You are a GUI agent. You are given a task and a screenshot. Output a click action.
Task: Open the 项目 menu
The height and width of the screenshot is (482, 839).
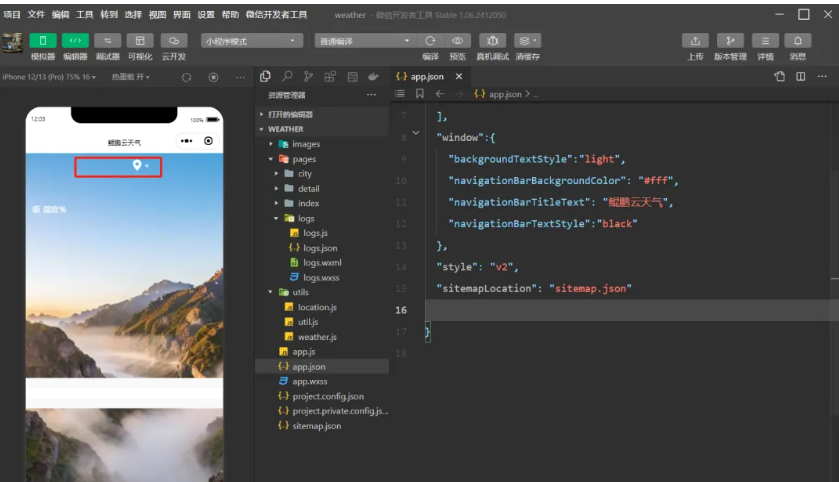12,14
